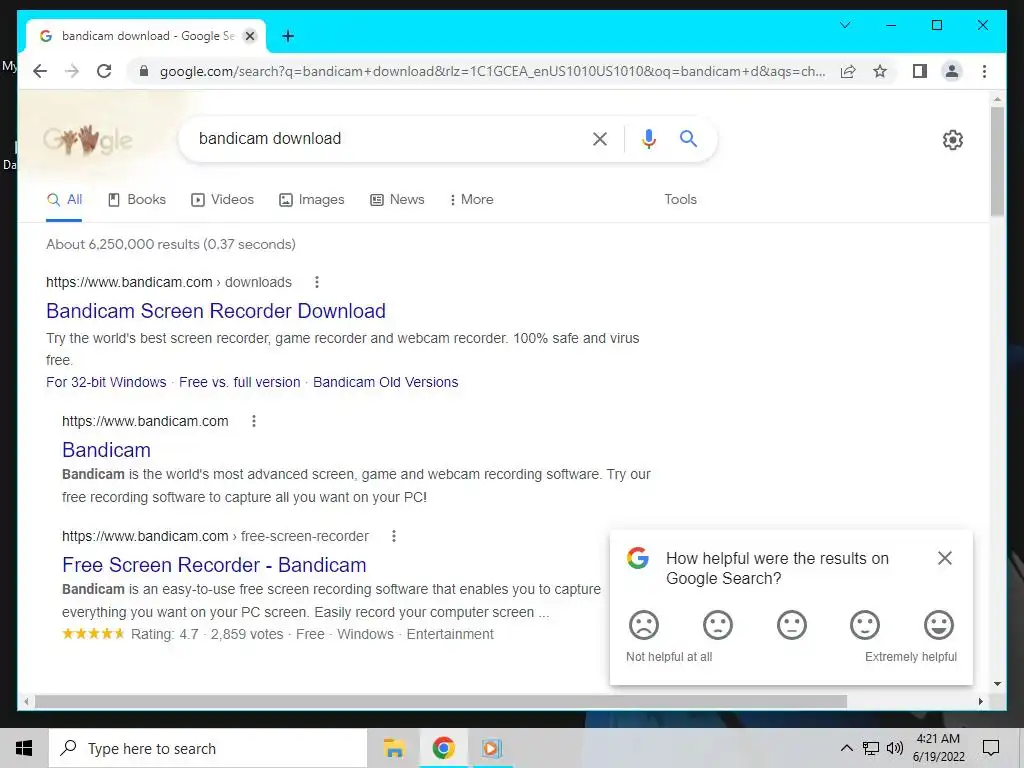Open Chrome three-dot menu
The image size is (1024, 768).
[x=984, y=71]
